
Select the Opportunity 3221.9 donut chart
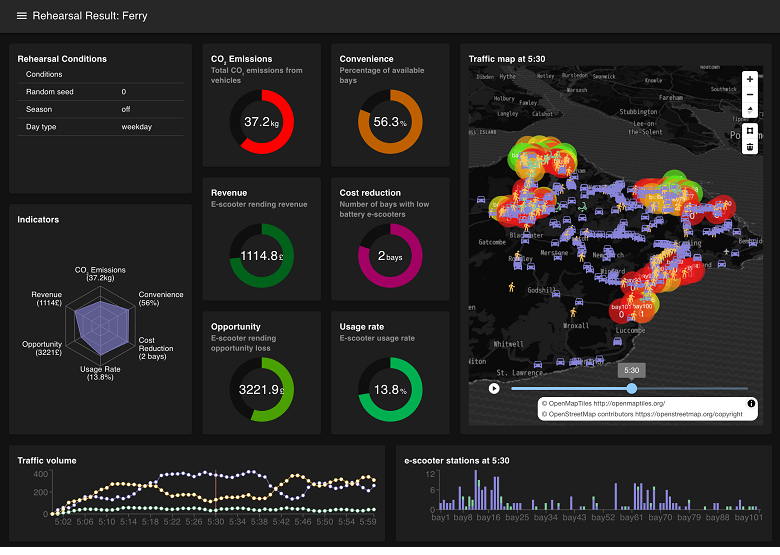tap(261, 389)
